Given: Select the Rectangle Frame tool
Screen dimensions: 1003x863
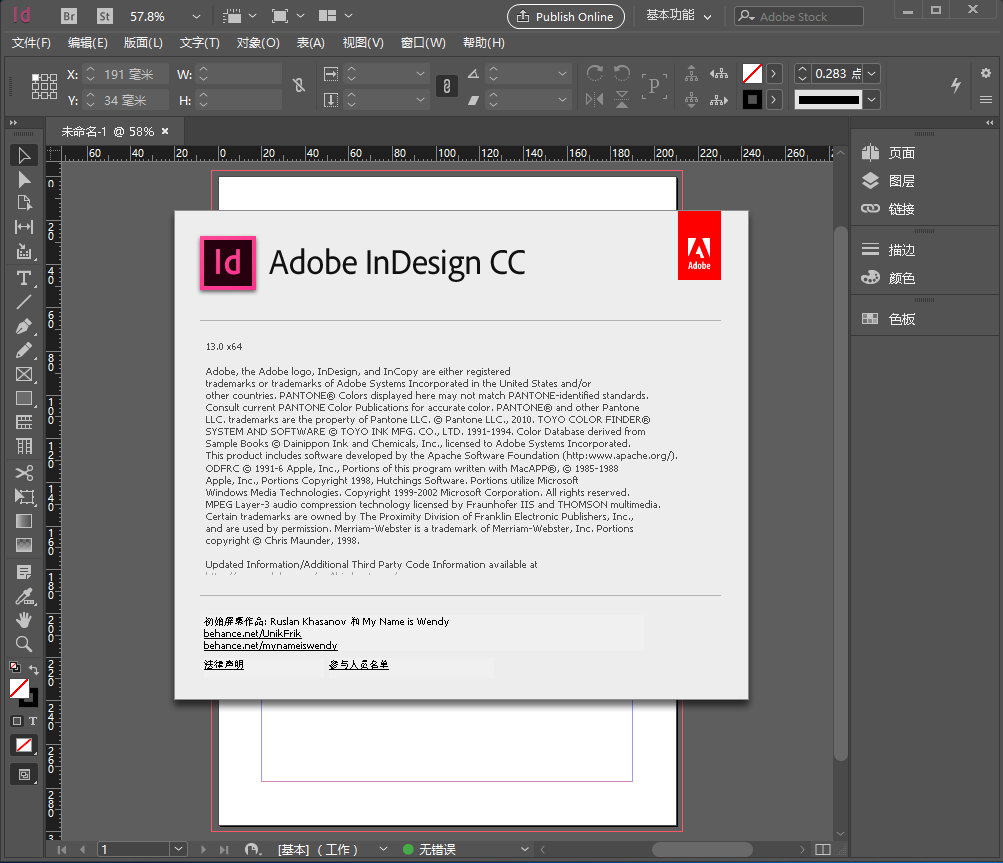Looking at the screenshot, I should pos(24,375).
